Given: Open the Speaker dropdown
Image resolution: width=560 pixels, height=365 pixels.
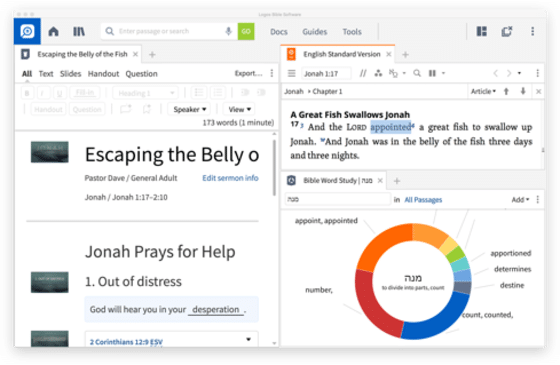Looking at the screenshot, I should click(189, 109).
